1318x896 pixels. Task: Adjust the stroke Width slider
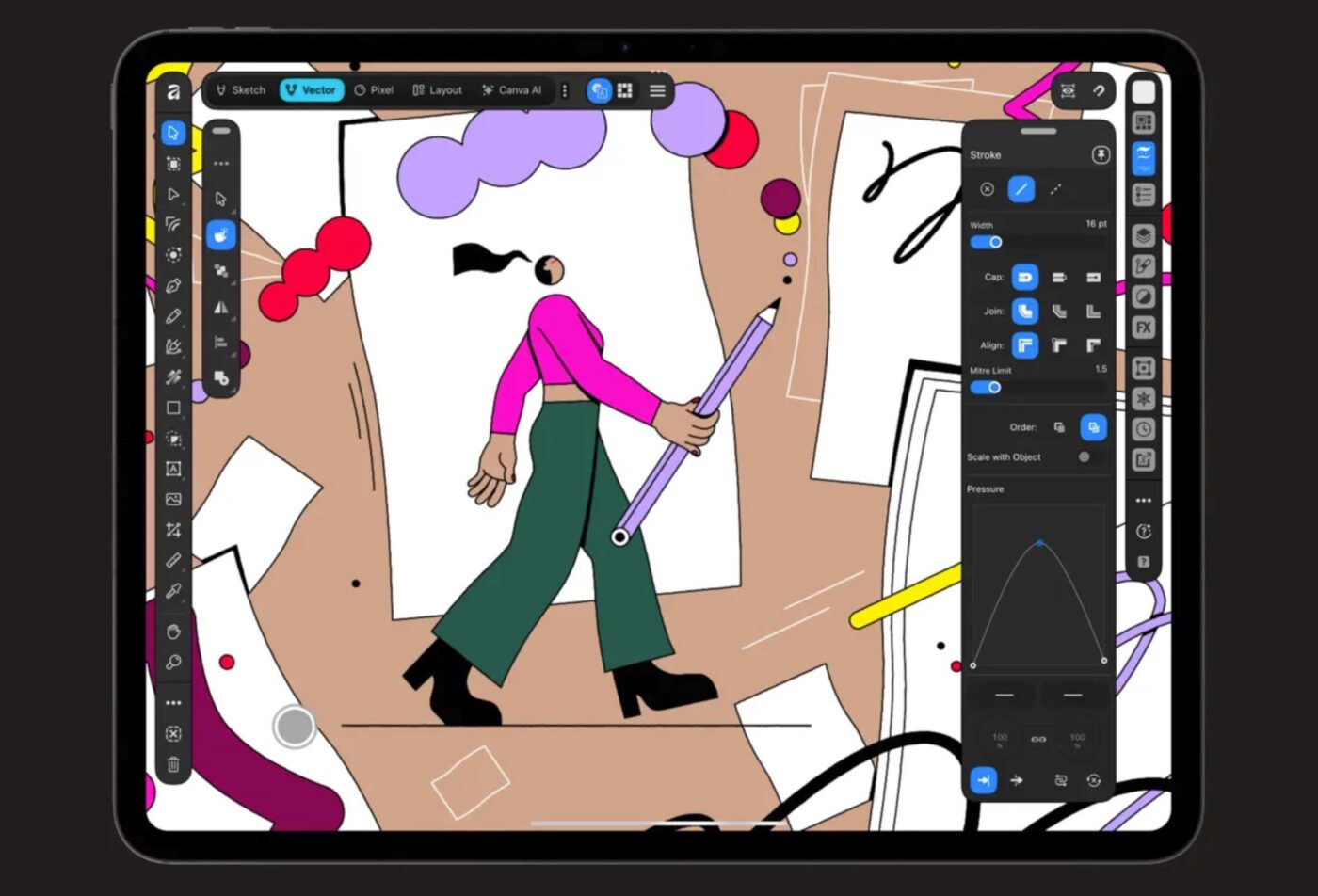[x=1038, y=242]
